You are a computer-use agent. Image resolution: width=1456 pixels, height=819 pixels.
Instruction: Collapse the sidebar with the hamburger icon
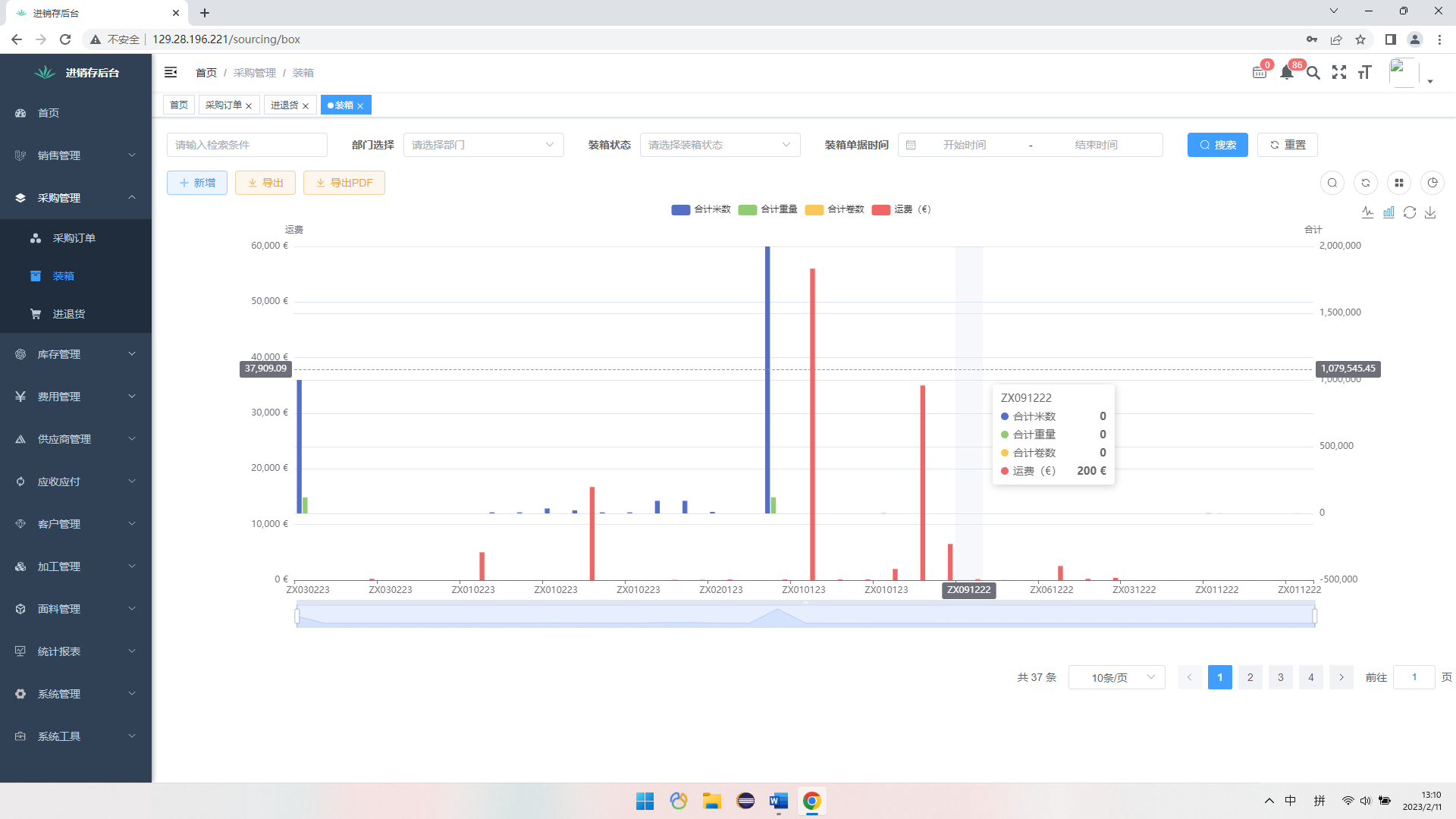(x=171, y=72)
